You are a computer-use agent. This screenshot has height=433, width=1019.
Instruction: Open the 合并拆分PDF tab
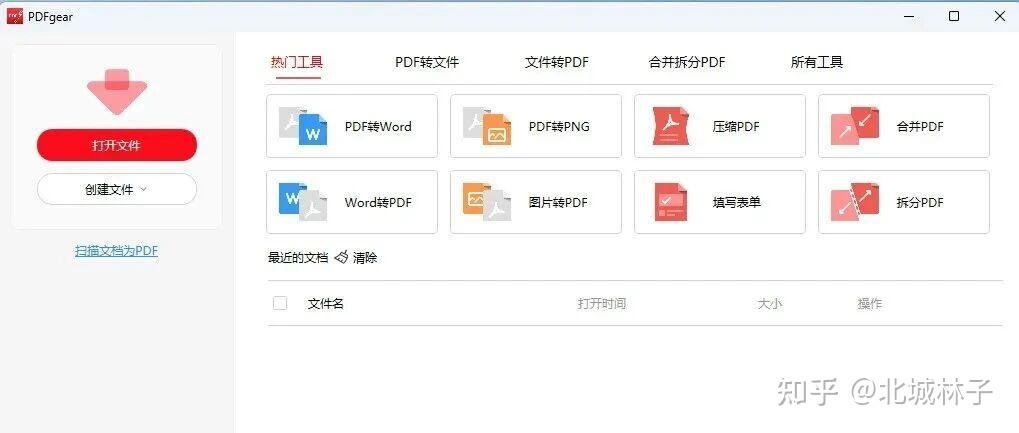click(687, 62)
